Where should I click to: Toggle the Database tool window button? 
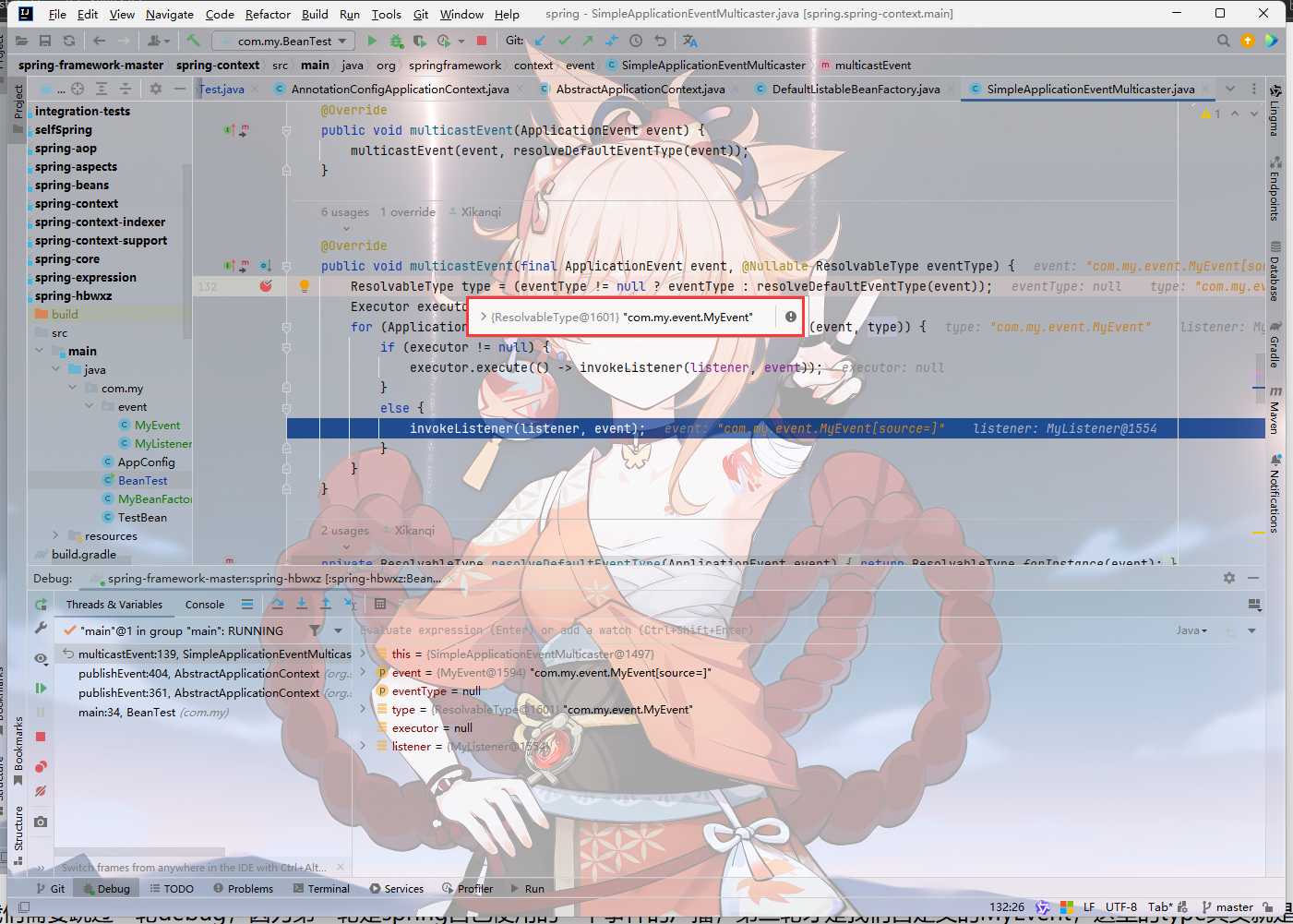tap(1275, 271)
